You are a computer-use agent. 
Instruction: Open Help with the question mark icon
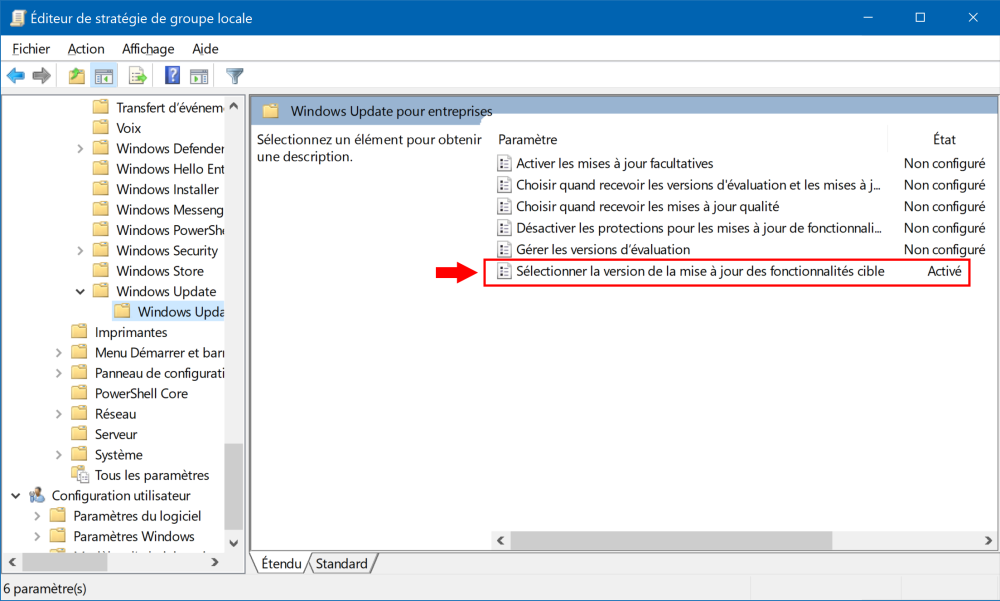pos(172,75)
